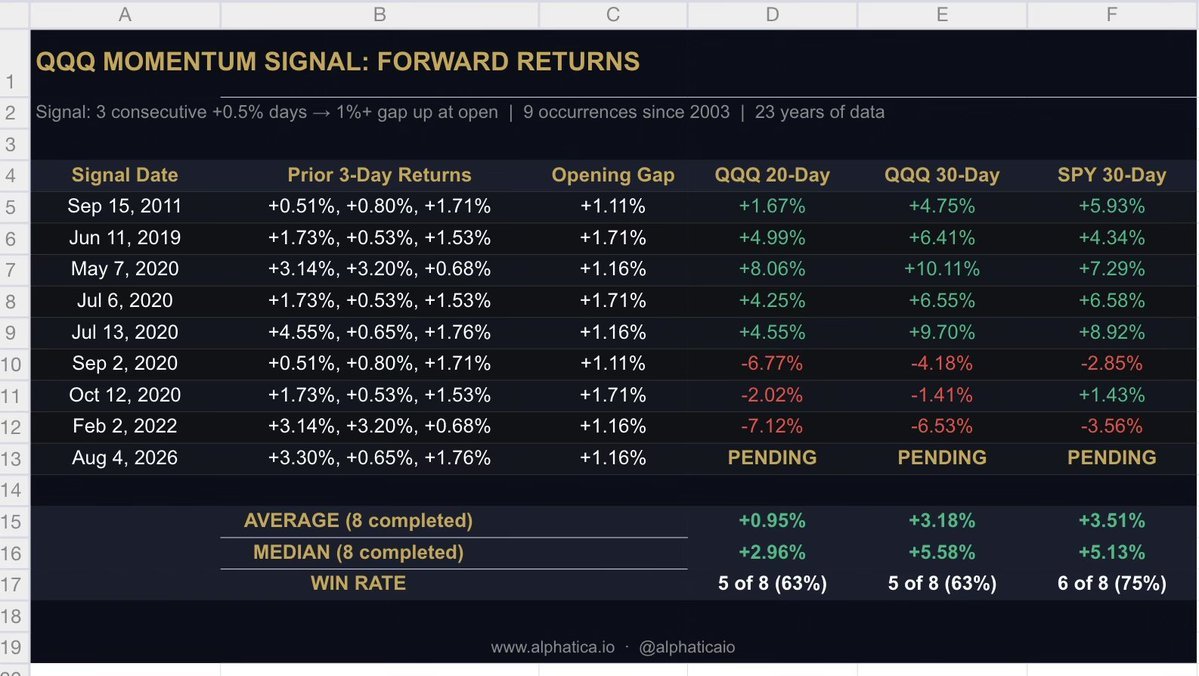
Task: Click the '+8.92%' SPY 30-Day value
Action: point(1112,333)
